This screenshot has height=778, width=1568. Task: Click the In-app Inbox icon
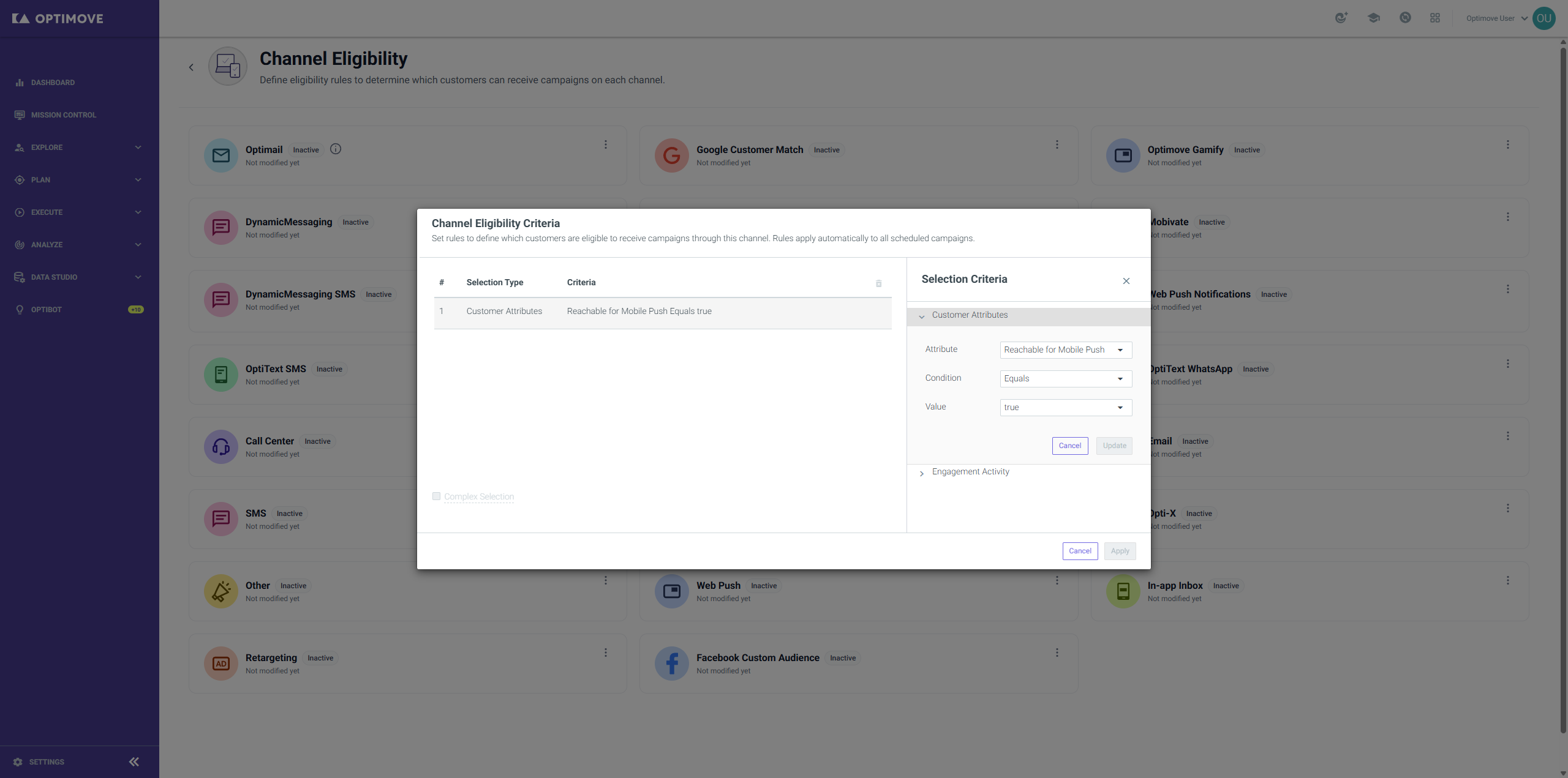(1123, 591)
